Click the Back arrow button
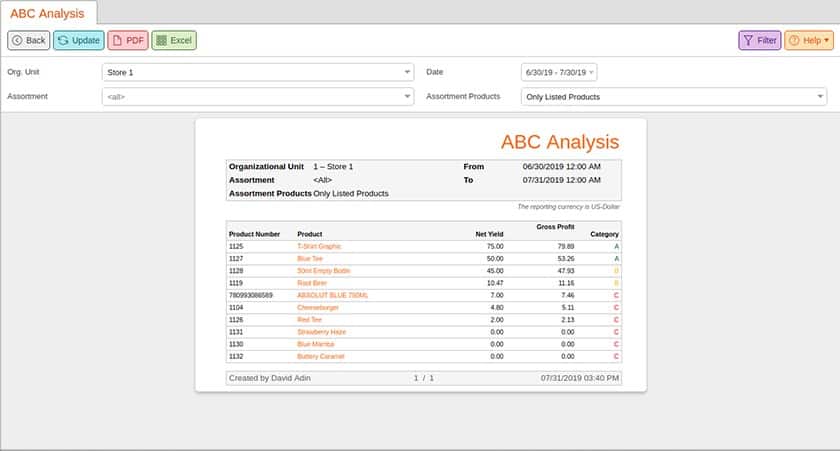 (x=29, y=41)
